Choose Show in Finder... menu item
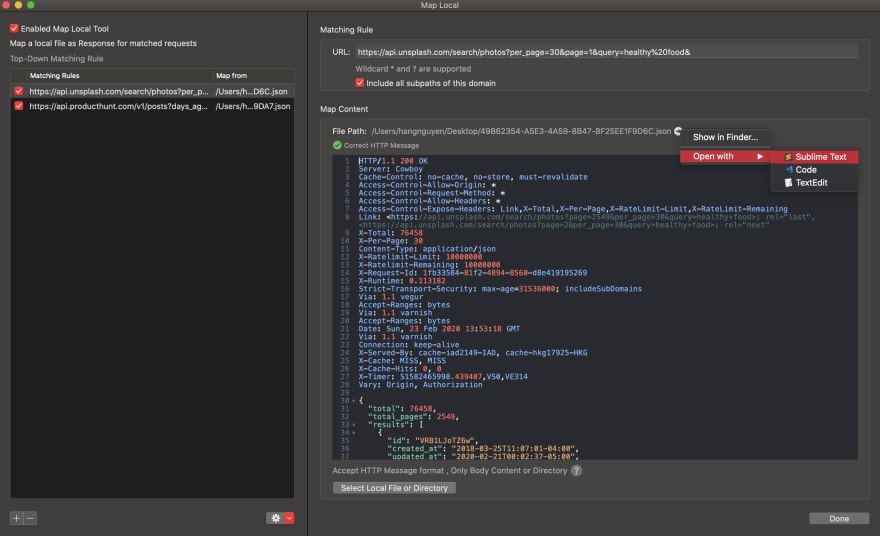 coord(725,137)
